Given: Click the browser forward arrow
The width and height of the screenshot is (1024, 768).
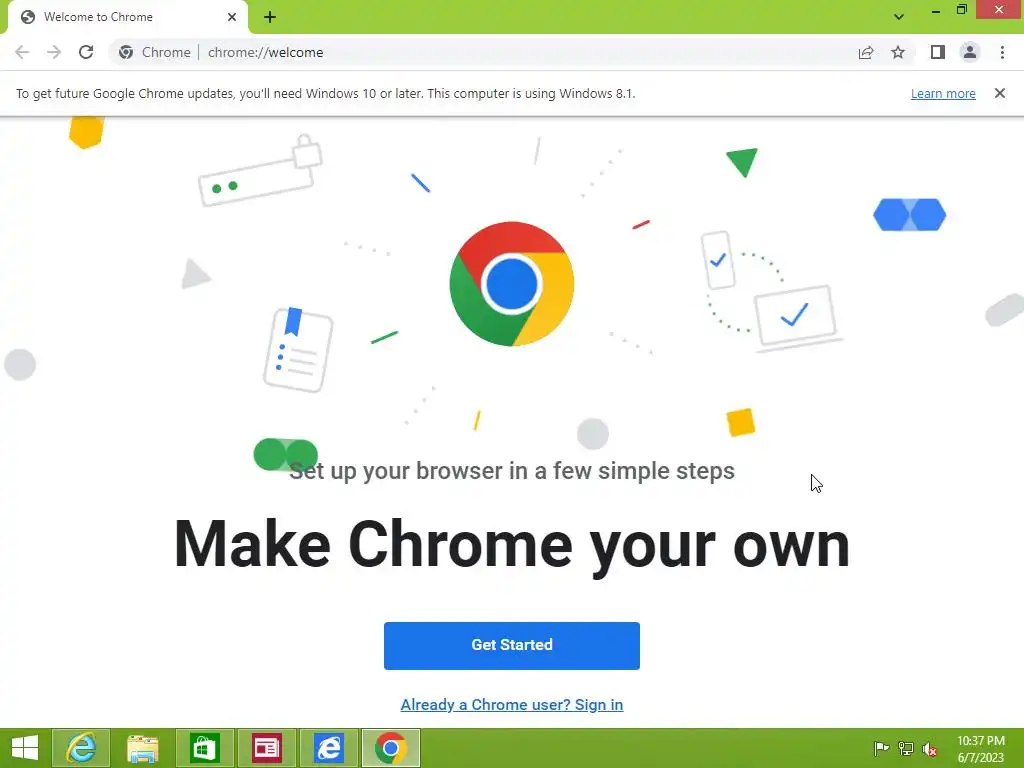Looking at the screenshot, I should coord(54,52).
